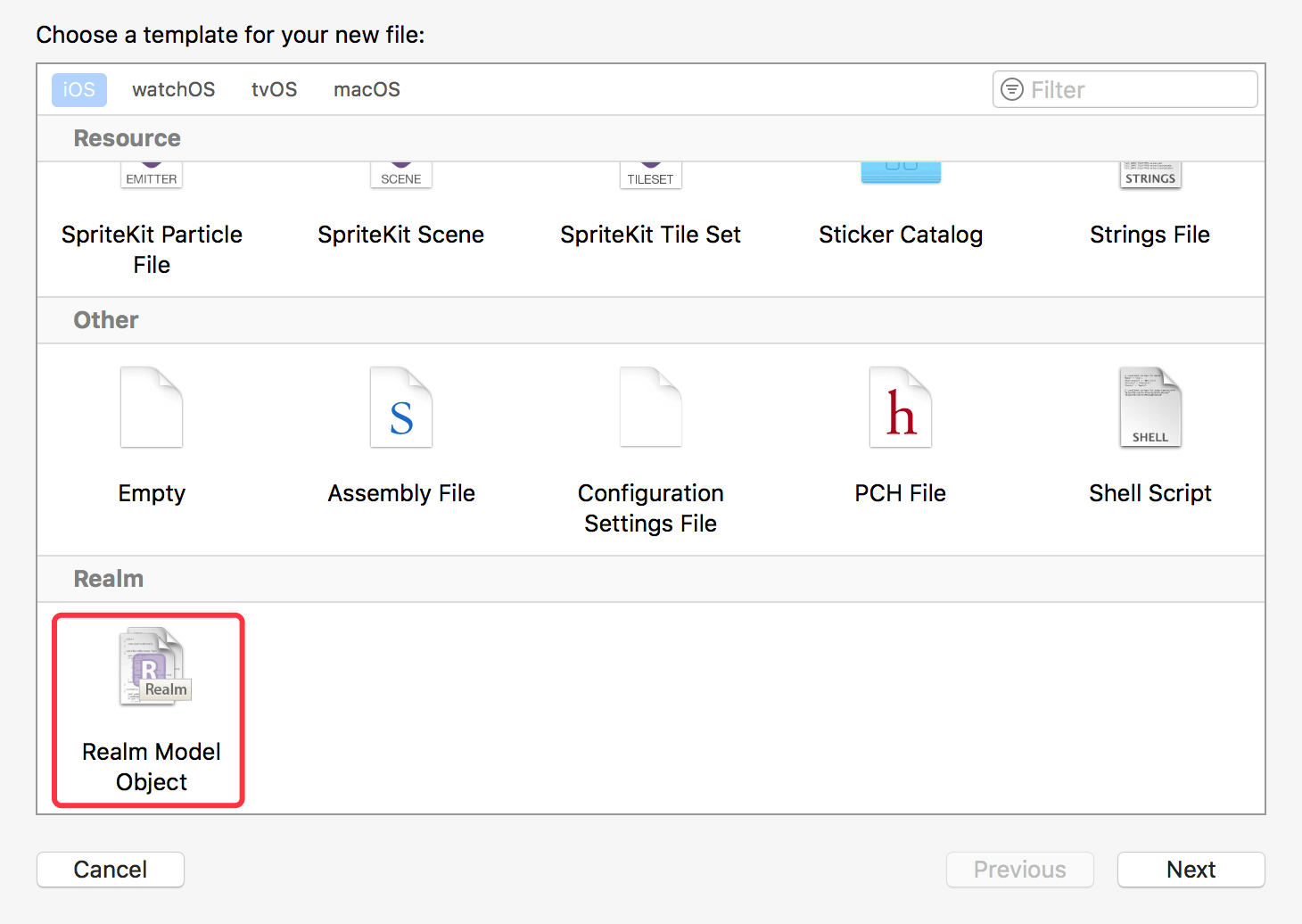
Task: Click the 'Realm Model Object' label
Action: pos(152,767)
